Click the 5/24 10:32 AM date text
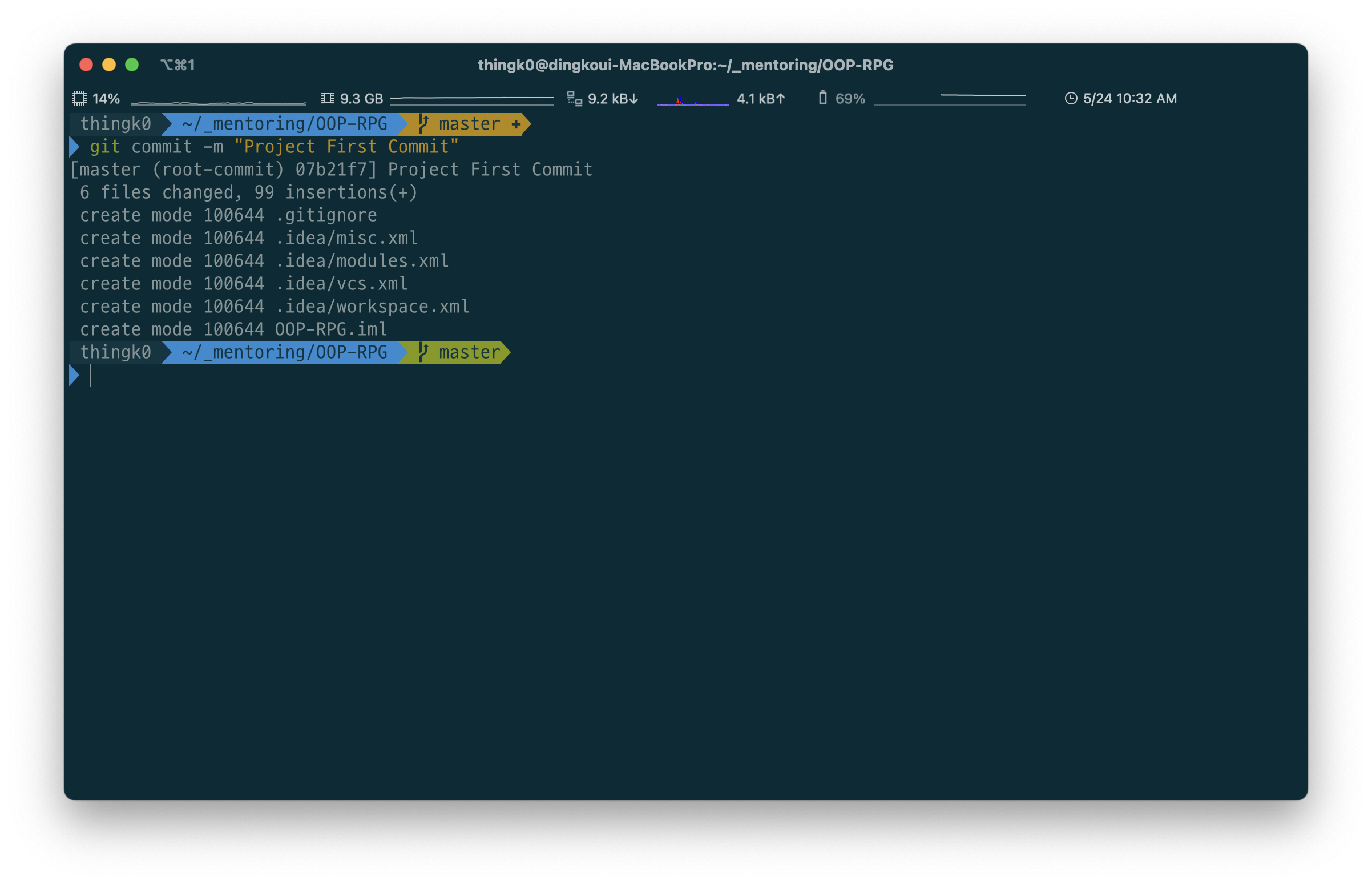 [1129, 98]
